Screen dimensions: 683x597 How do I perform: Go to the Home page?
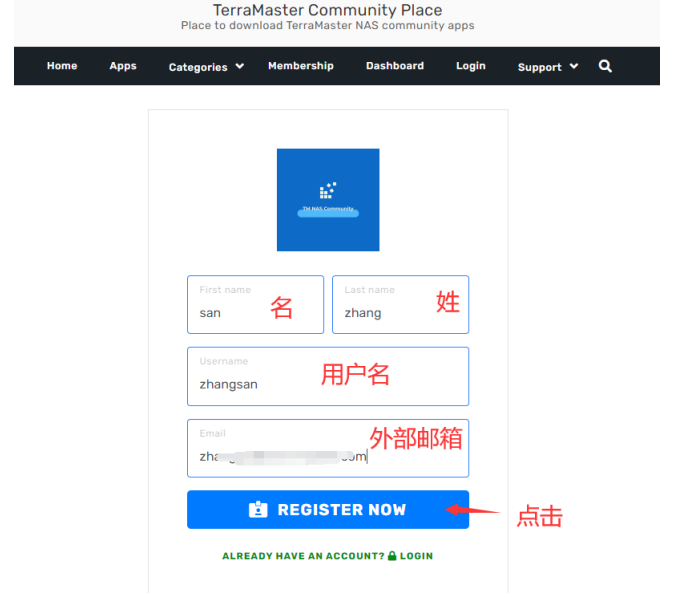[x=62, y=66]
